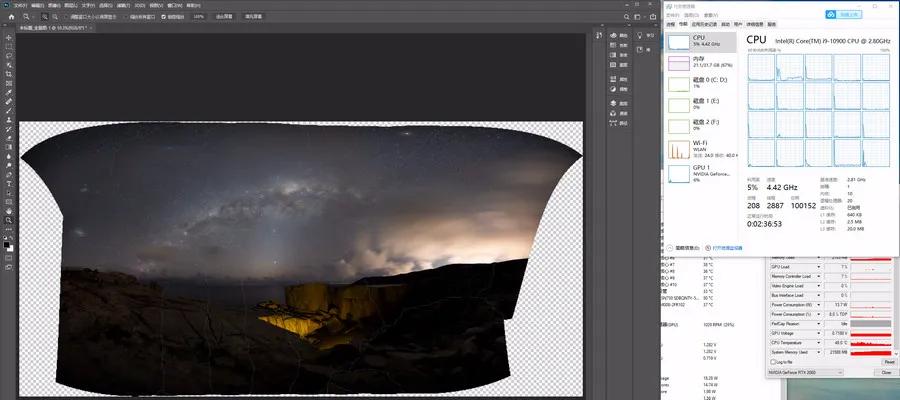Image resolution: width=900 pixels, height=400 pixels.
Task: Open the GPU Load sensor dropdown
Action: pyautogui.click(x=818, y=268)
